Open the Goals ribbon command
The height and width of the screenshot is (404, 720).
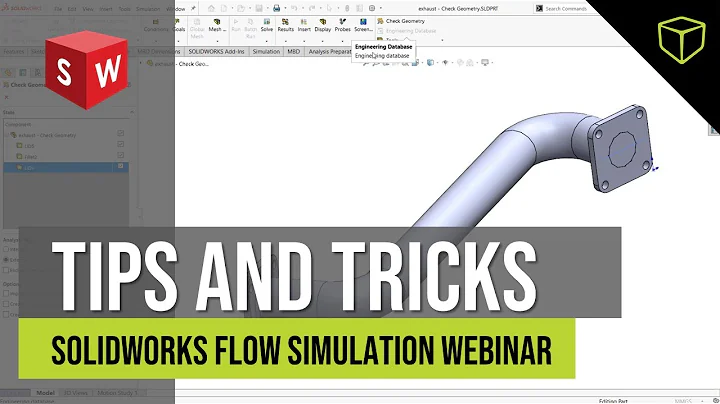179,25
